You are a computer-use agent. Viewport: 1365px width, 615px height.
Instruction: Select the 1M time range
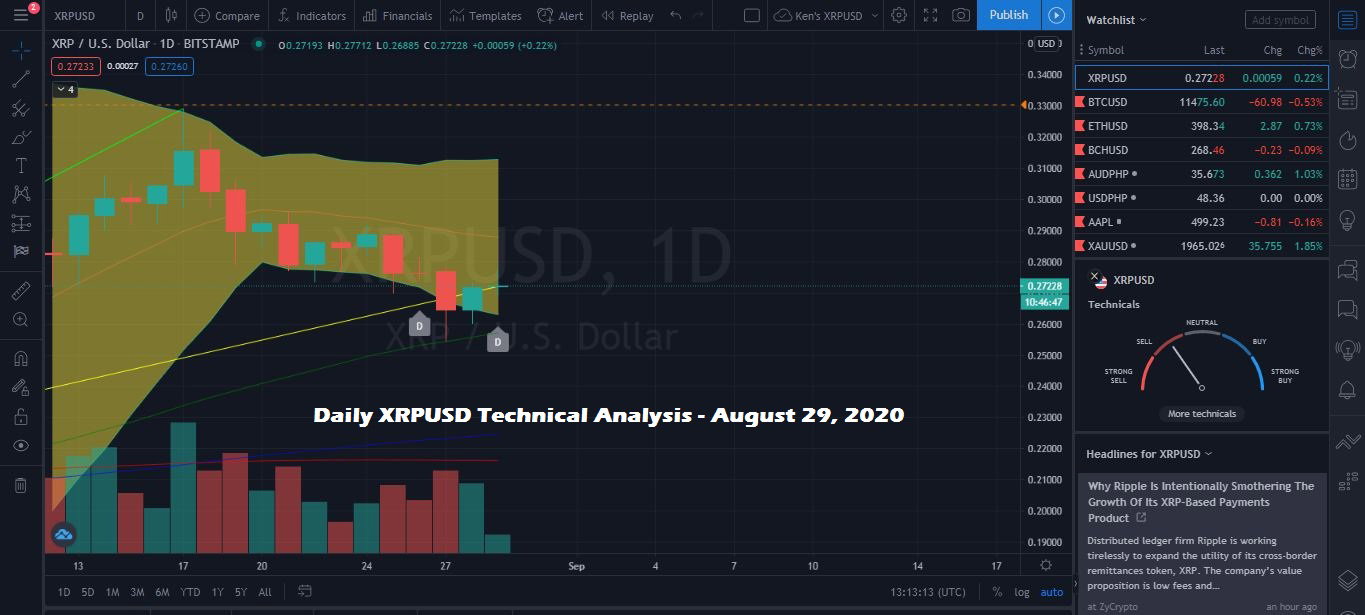click(x=112, y=592)
